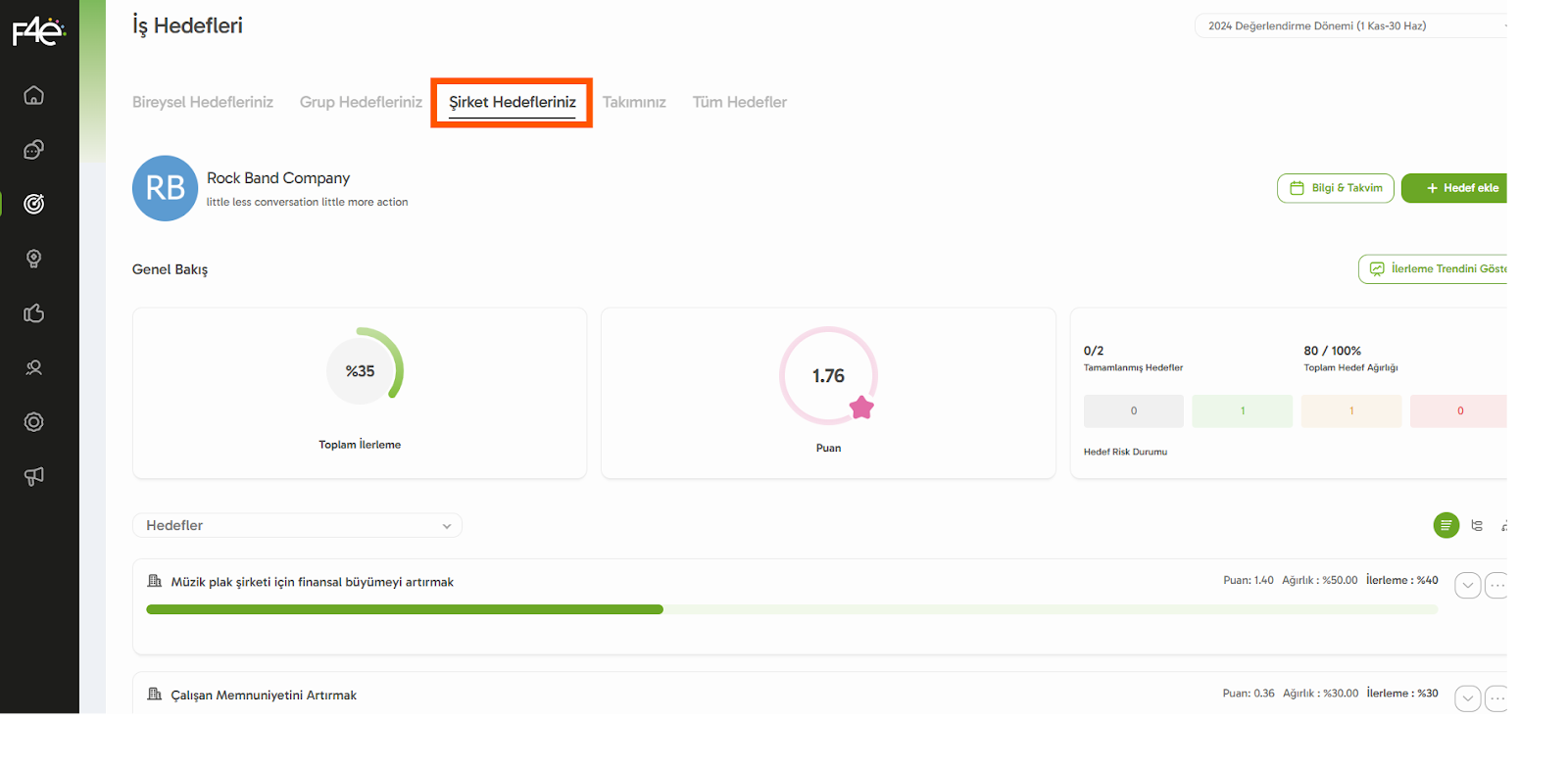
Task: Open the 2024 Değerlendirme Dönemi dropdown
Action: click(1350, 26)
